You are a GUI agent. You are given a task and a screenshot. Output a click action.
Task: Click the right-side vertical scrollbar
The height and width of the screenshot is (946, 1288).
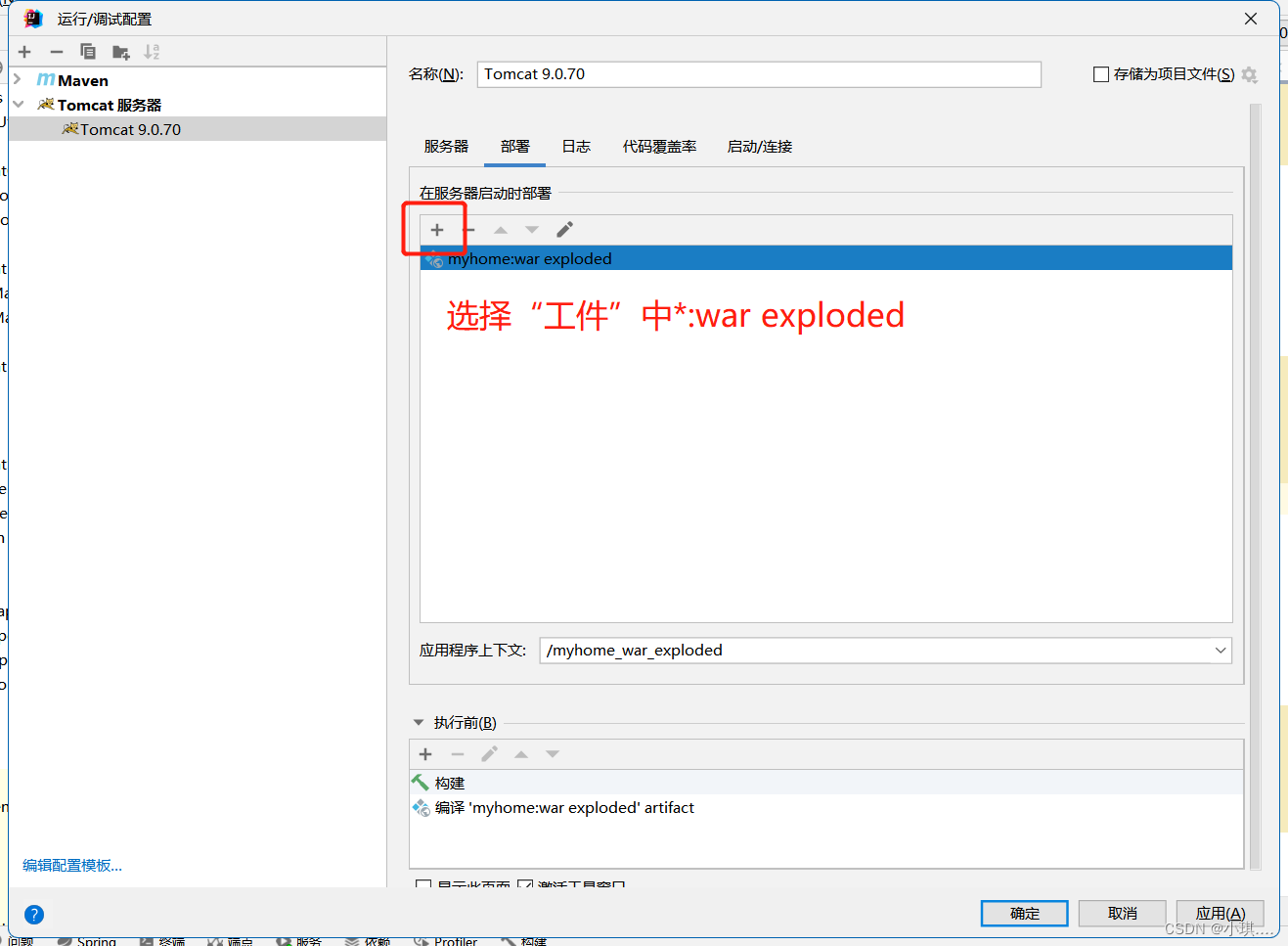pos(1256,487)
